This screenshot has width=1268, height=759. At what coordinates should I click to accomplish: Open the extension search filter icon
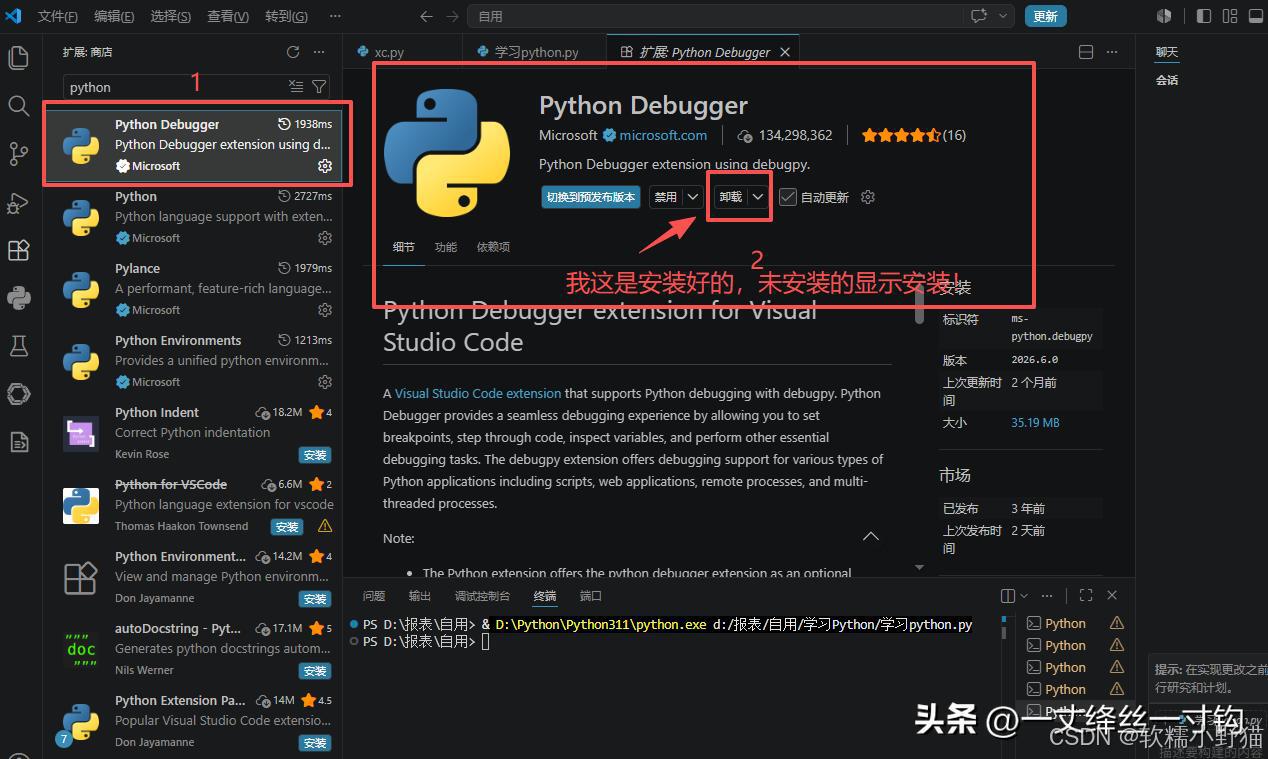tap(319, 87)
